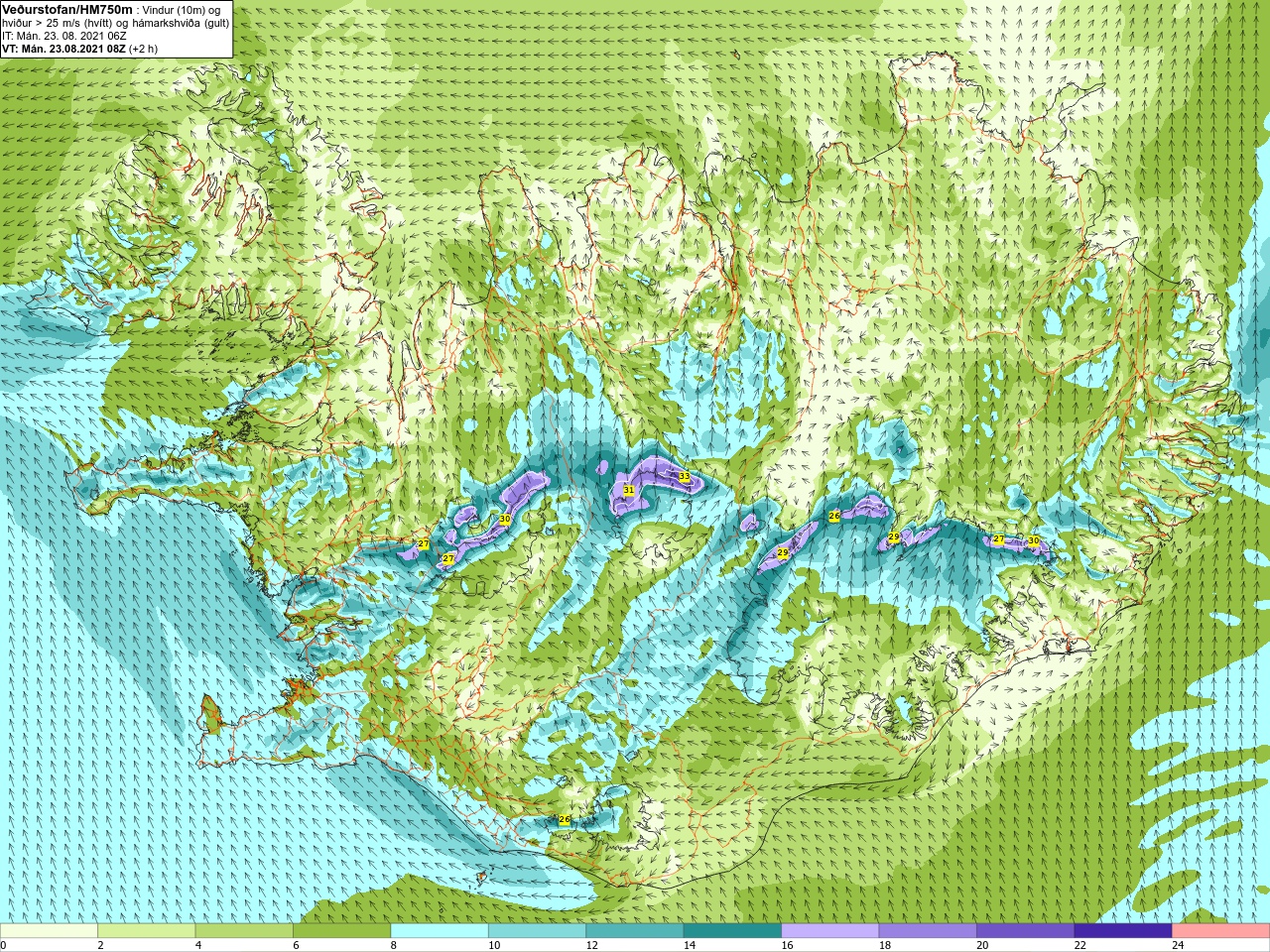
Task: Click the legend tick number 16
Action: pos(788,946)
